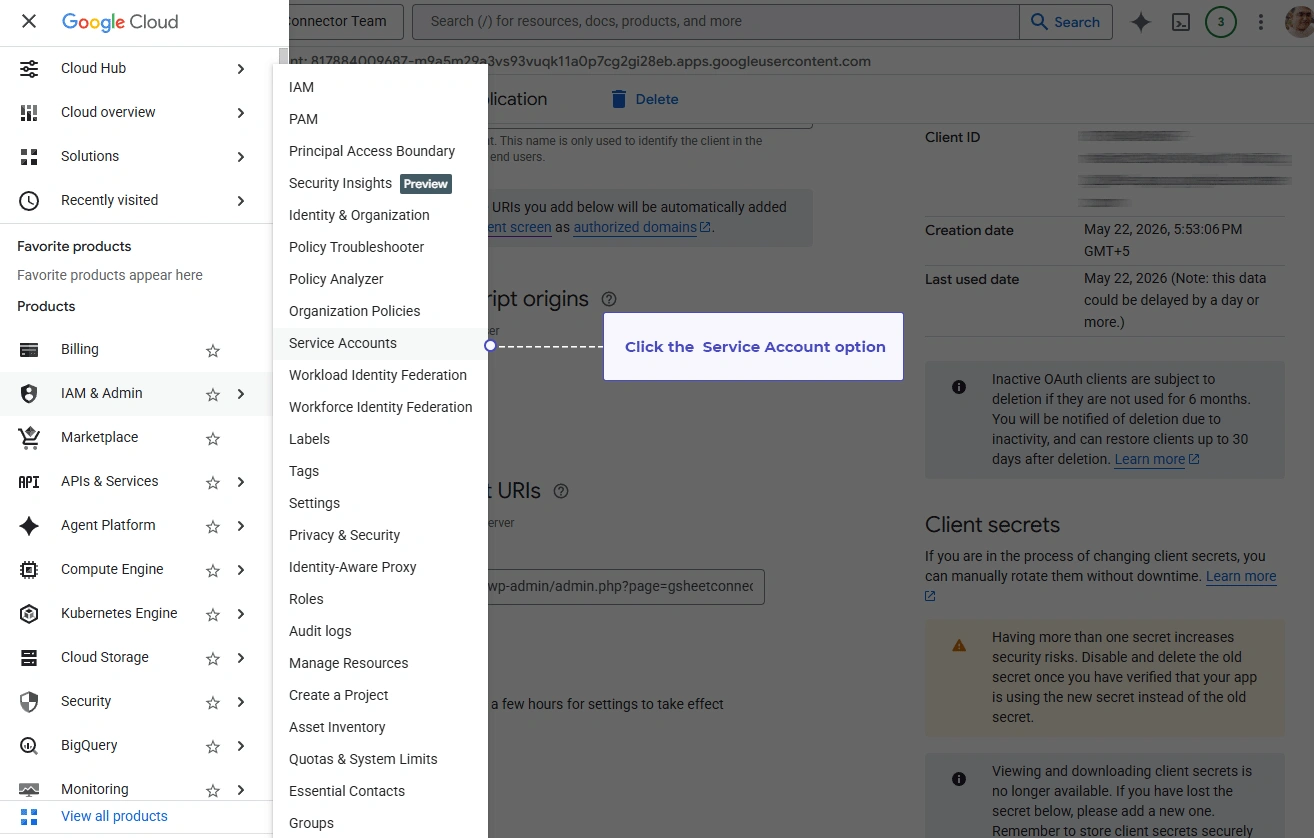Expand the Cloud overview submenu arrow

(241, 113)
